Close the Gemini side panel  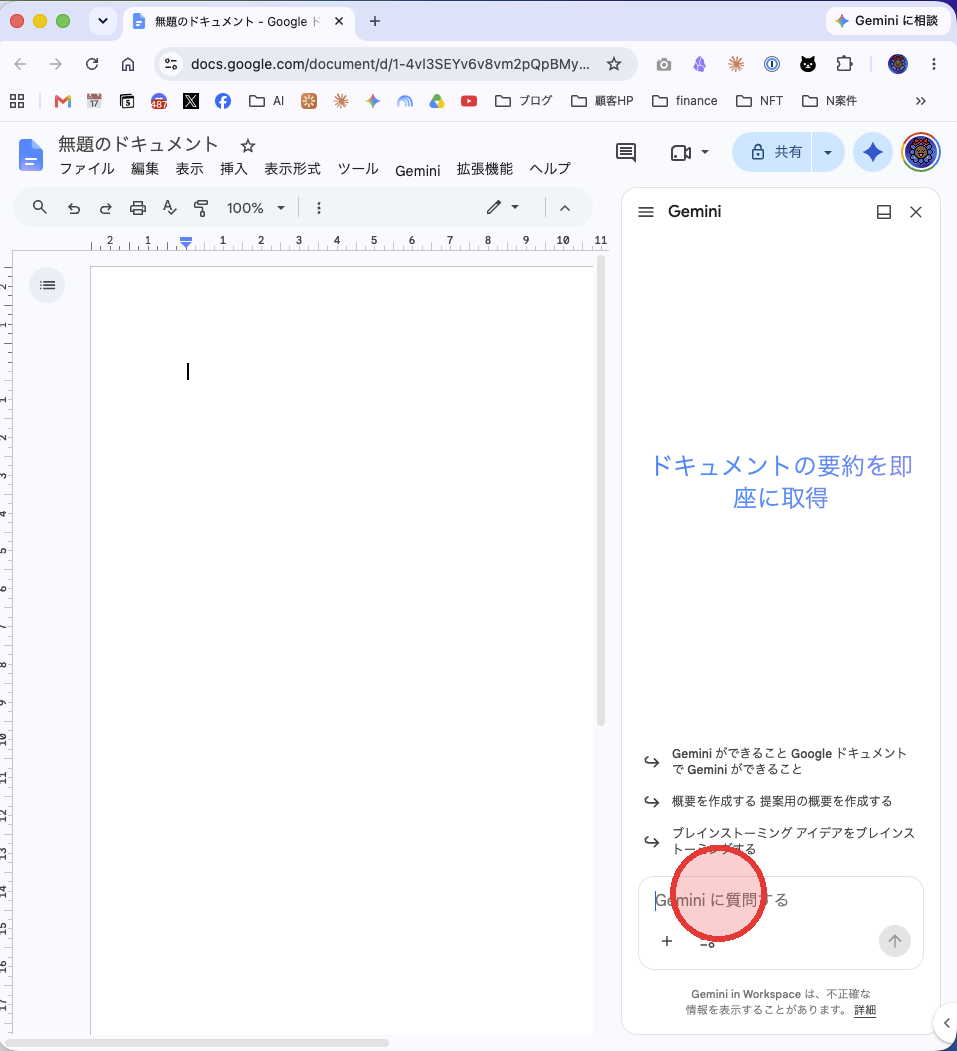[x=915, y=212]
